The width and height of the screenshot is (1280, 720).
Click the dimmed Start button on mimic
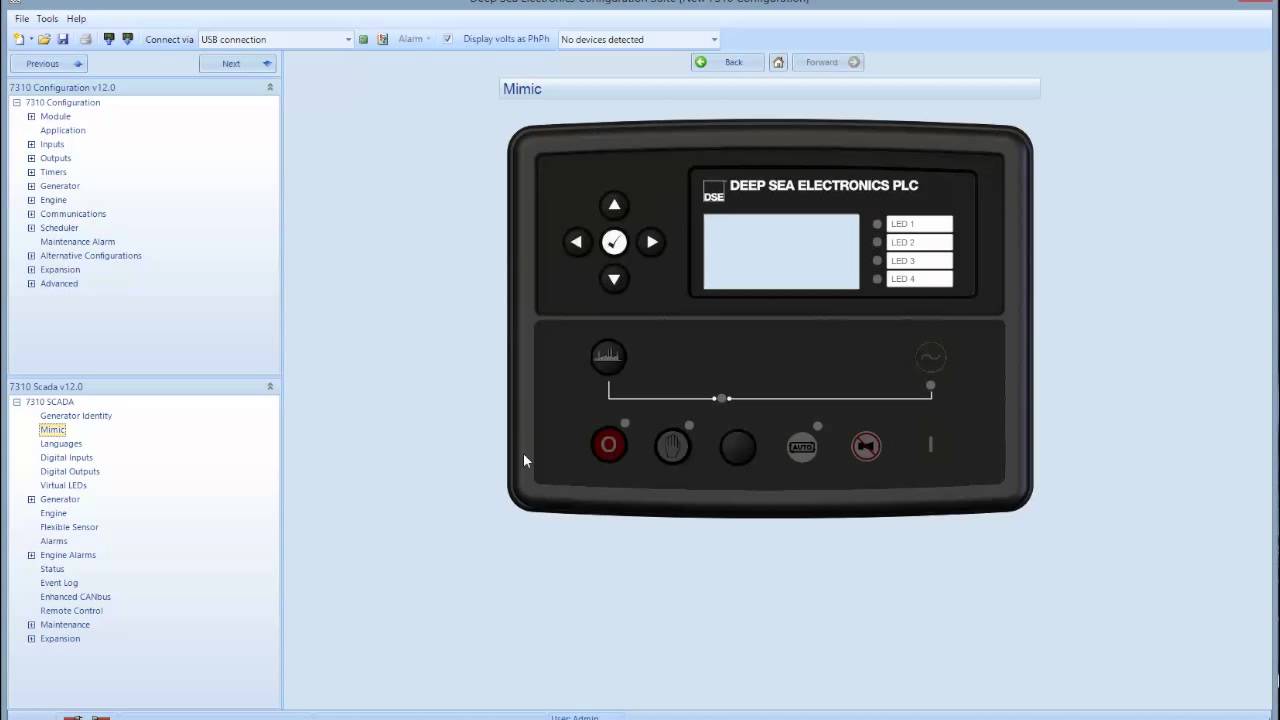(931, 445)
